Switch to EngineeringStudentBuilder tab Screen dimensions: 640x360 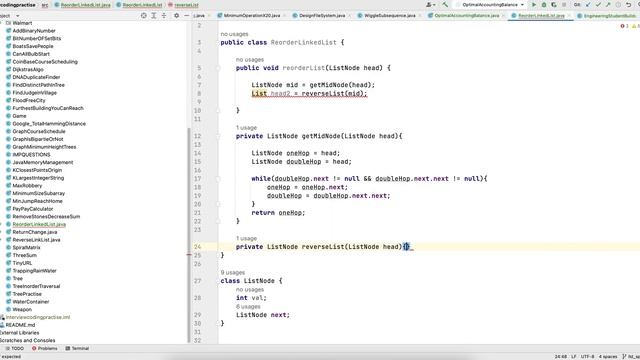point(607,16)
